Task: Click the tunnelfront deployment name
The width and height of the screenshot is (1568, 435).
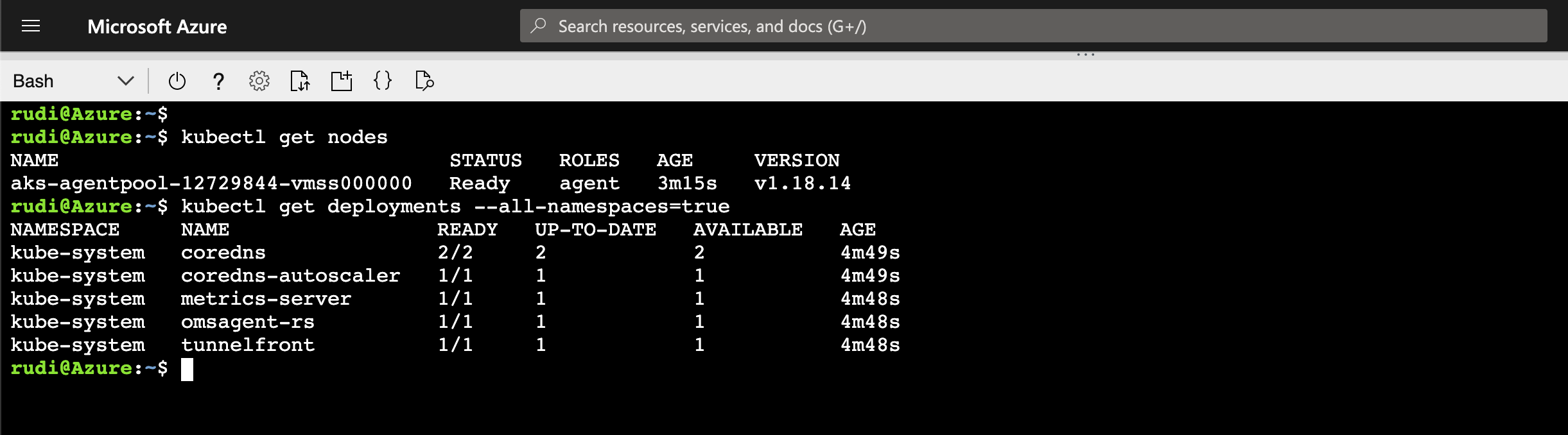Action: [x=248, y=345]
